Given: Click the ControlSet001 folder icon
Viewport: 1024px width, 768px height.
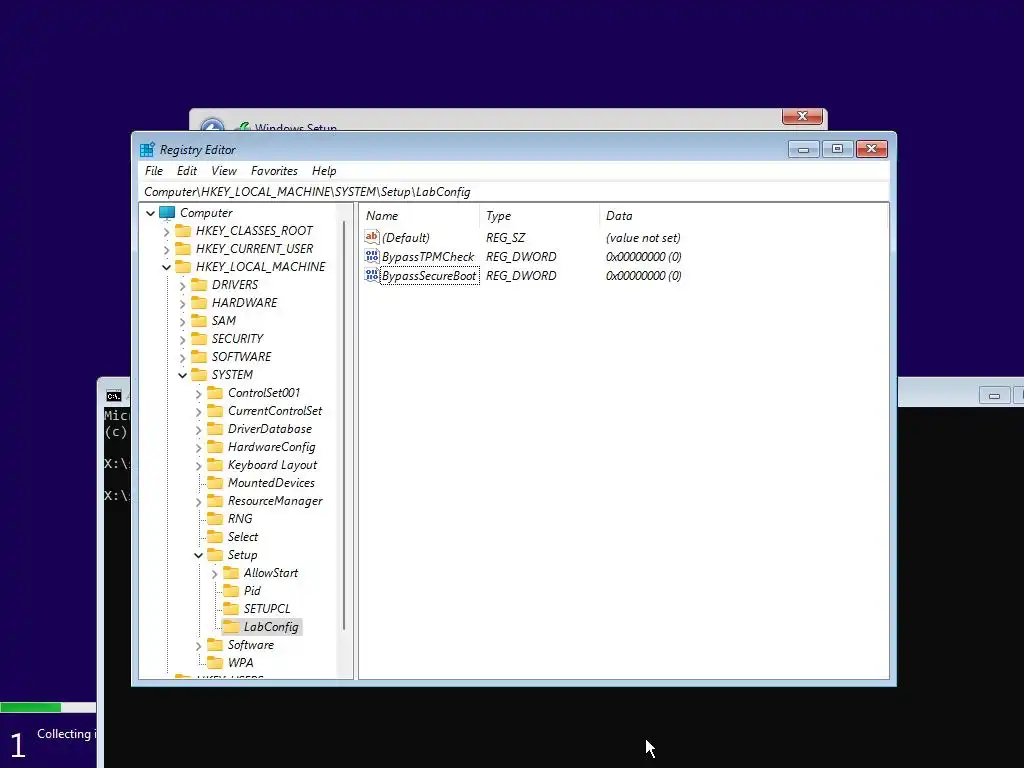Looking at the screenshot, I should tap(215, 392).
